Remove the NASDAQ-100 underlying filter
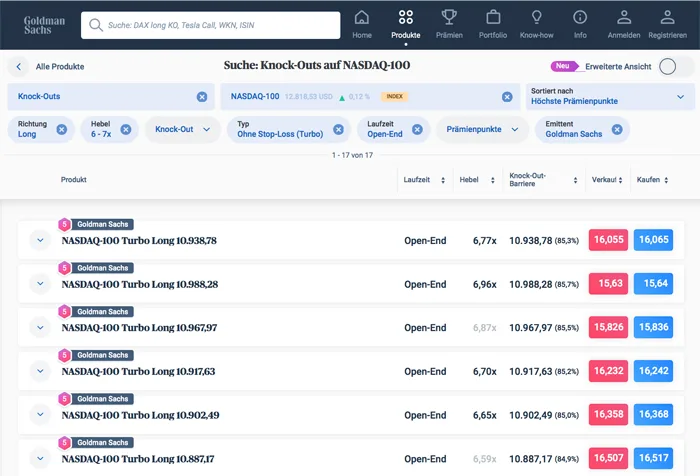 [507, 96]
